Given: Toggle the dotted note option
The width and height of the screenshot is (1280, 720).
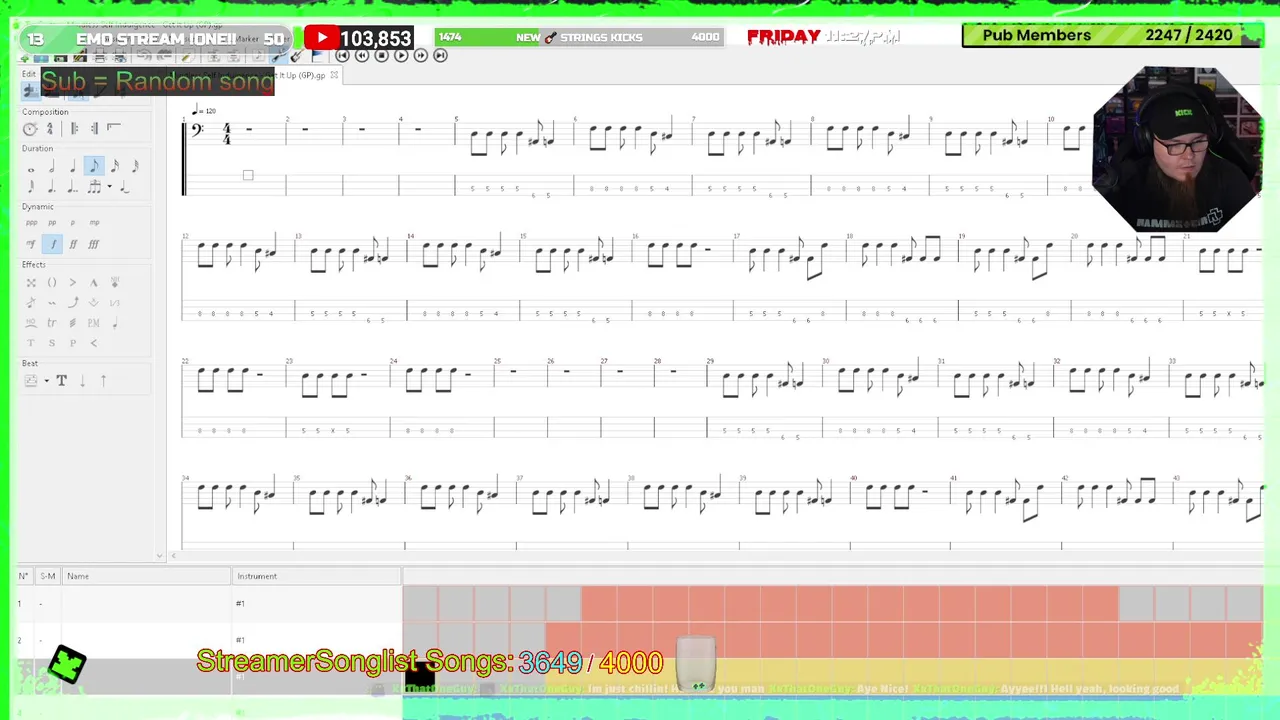Looking at the screenshot, I should click(52, 186).
